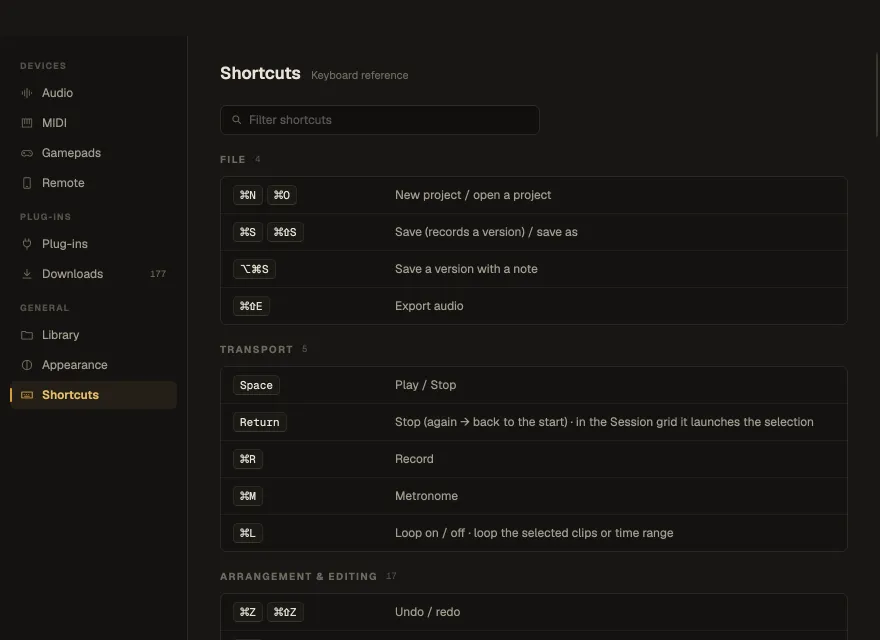Click the ⌘⇧Z redo key badge
This screenshot has width=880, height=640.
(285, 612)
